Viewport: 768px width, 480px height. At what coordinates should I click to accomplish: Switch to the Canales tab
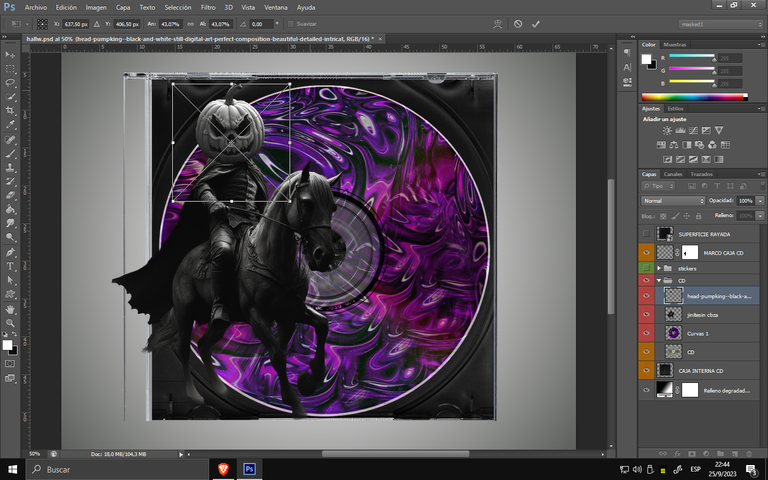click(x=672, y=174)
